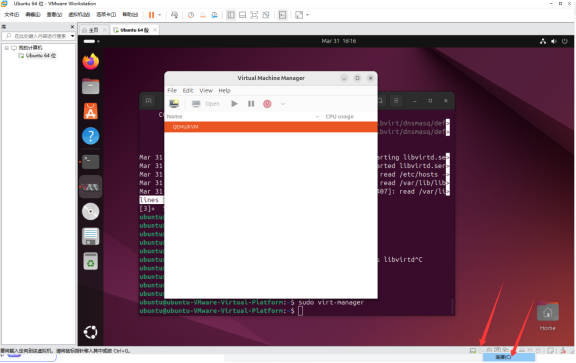Screen dimensions: 576x363
Task: Click the Virtual Machine Manager dock icon
Action: coord(91,187)
